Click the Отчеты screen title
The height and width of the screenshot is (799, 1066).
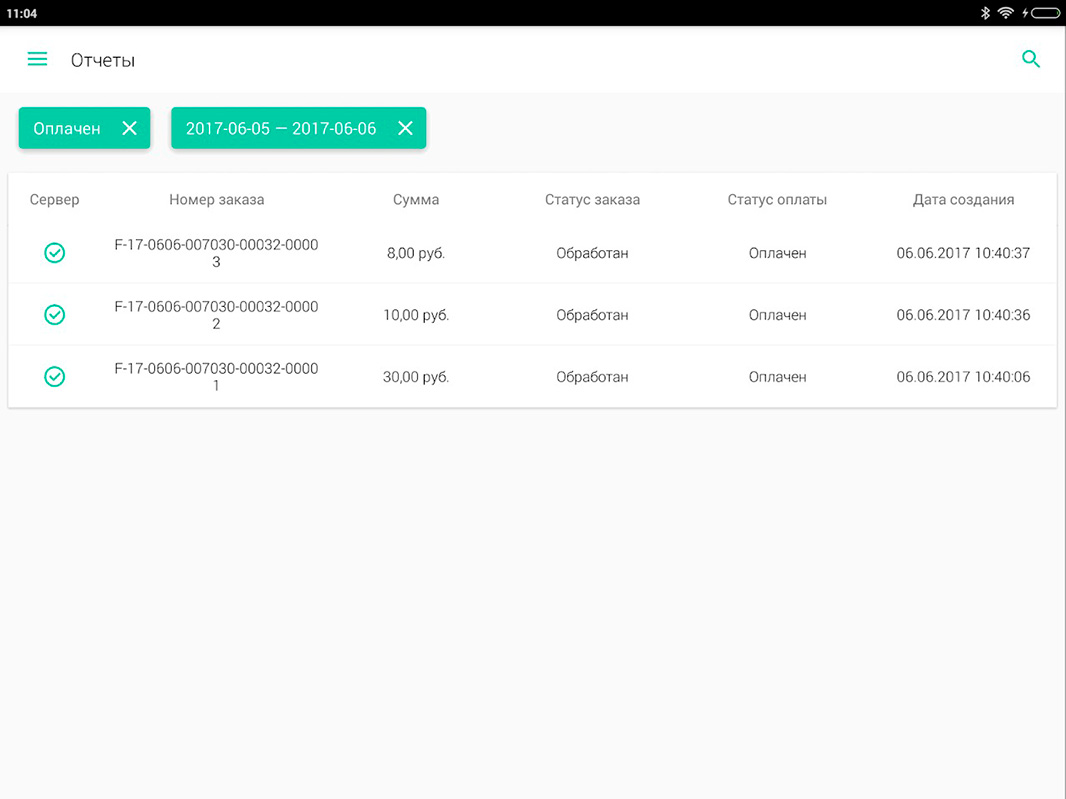103,60
